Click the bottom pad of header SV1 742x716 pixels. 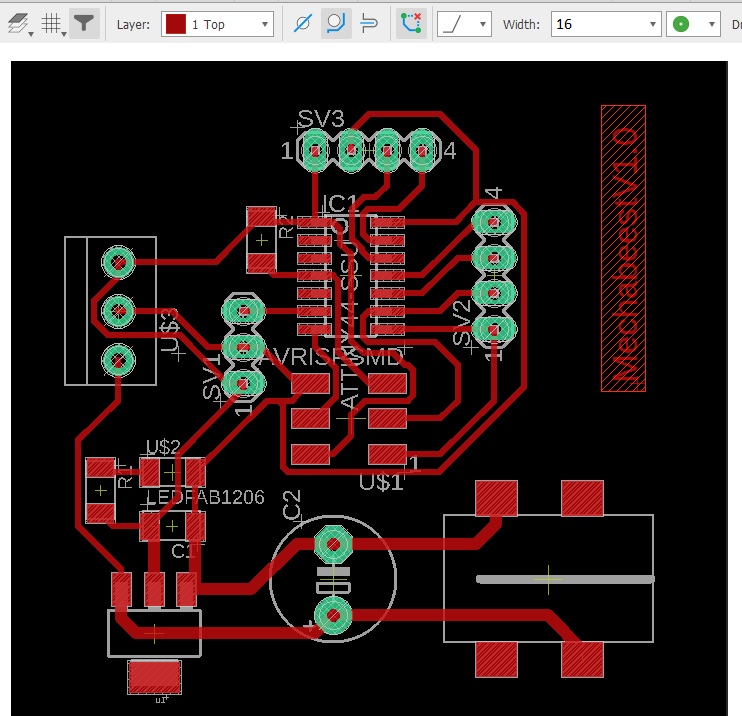[x=243, y=383]
